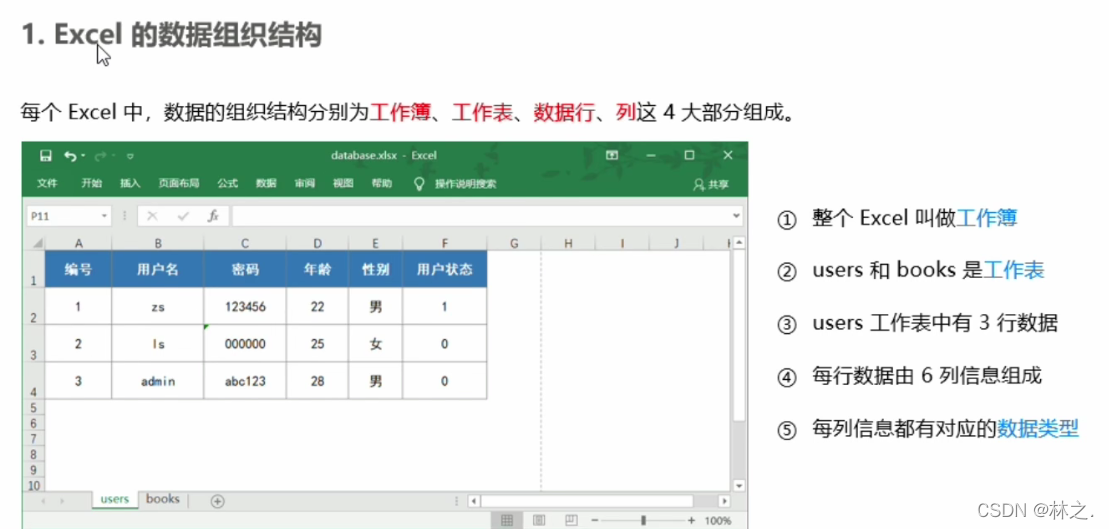Open the 开始 ribbon tab

tap(91, 184)
